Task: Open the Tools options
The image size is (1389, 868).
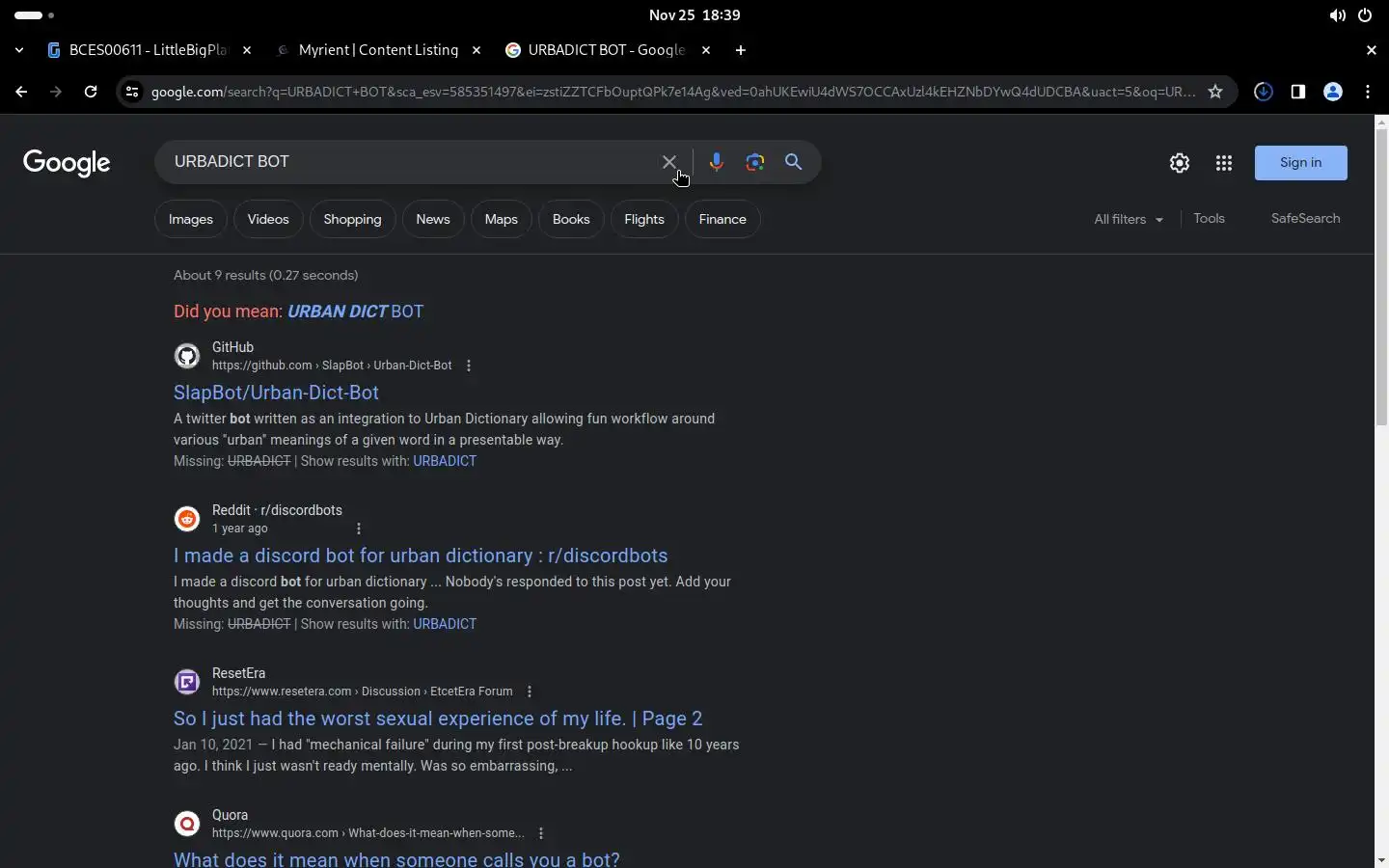Action: (x=1209, y=219)
